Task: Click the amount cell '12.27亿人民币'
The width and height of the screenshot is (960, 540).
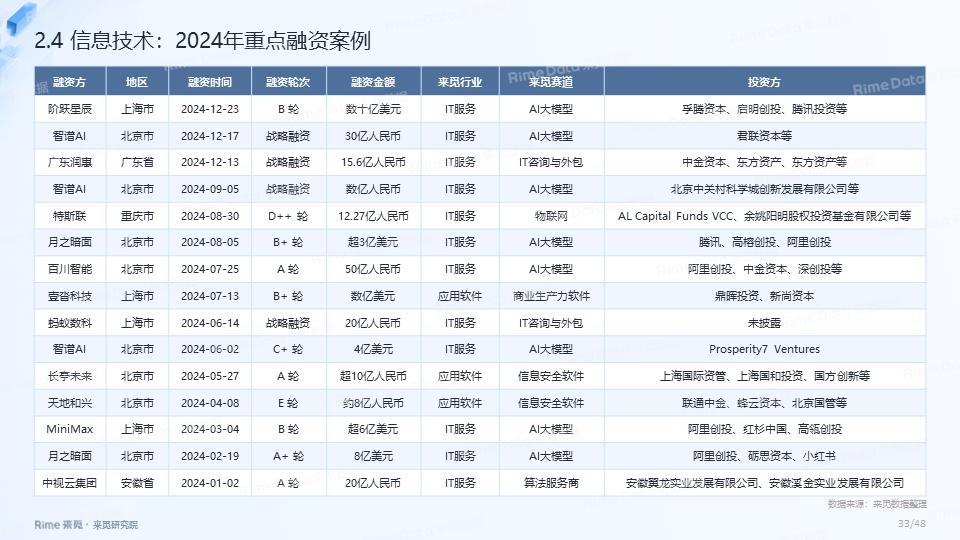Action: 373,216
